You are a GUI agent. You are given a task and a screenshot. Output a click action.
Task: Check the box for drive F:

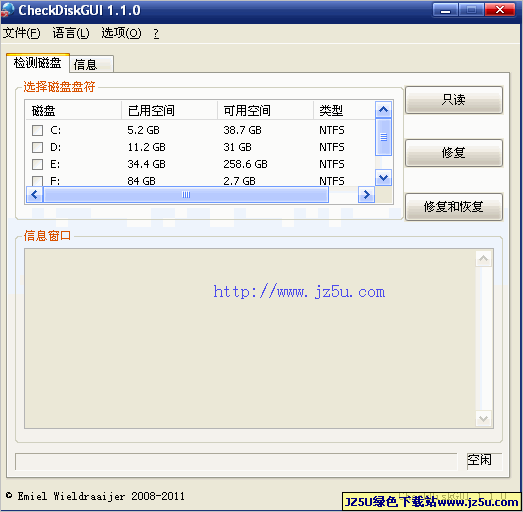[x=37, y=181]
